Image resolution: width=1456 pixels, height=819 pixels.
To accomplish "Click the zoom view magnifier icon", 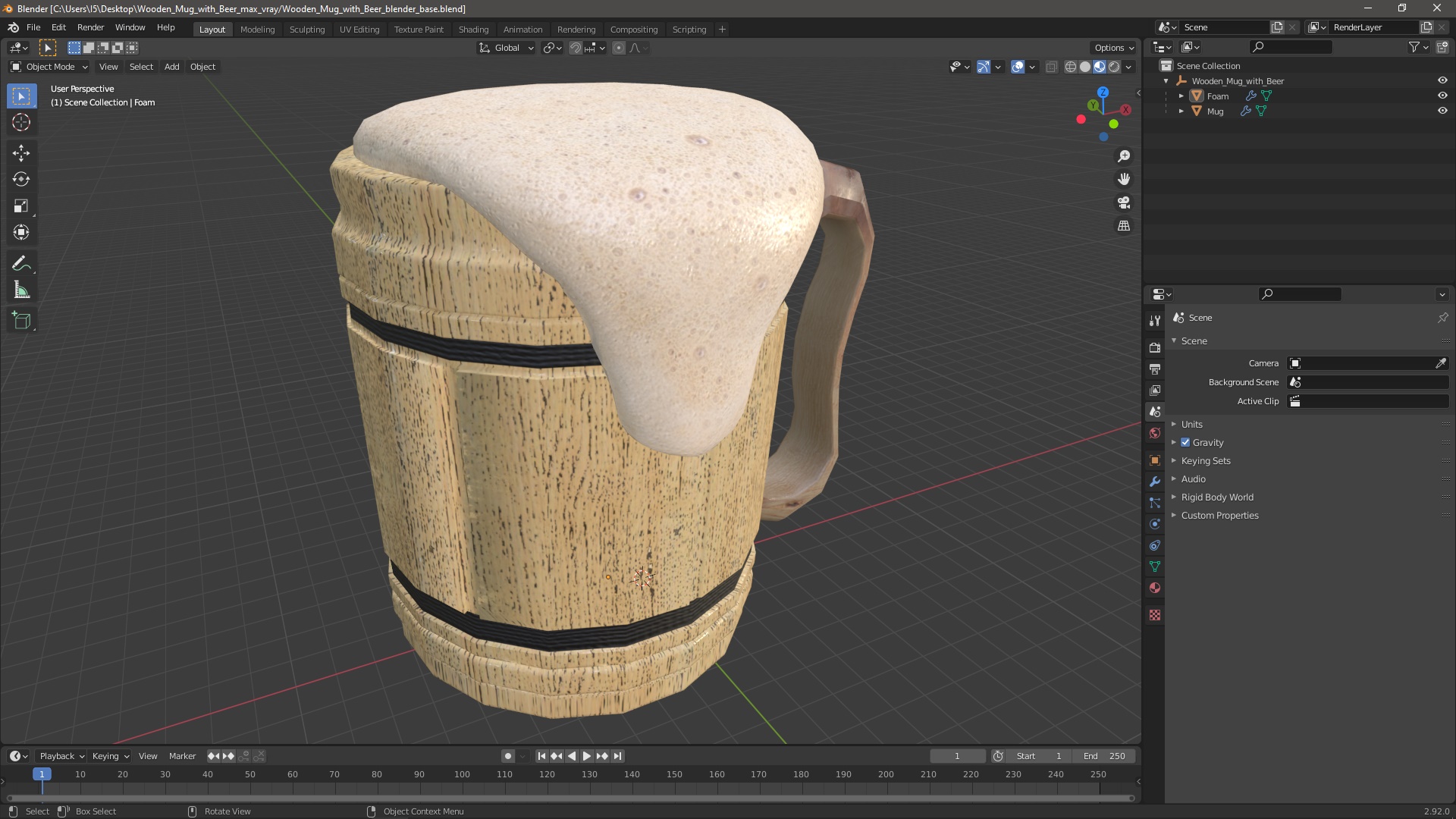I will (1124, 156).
